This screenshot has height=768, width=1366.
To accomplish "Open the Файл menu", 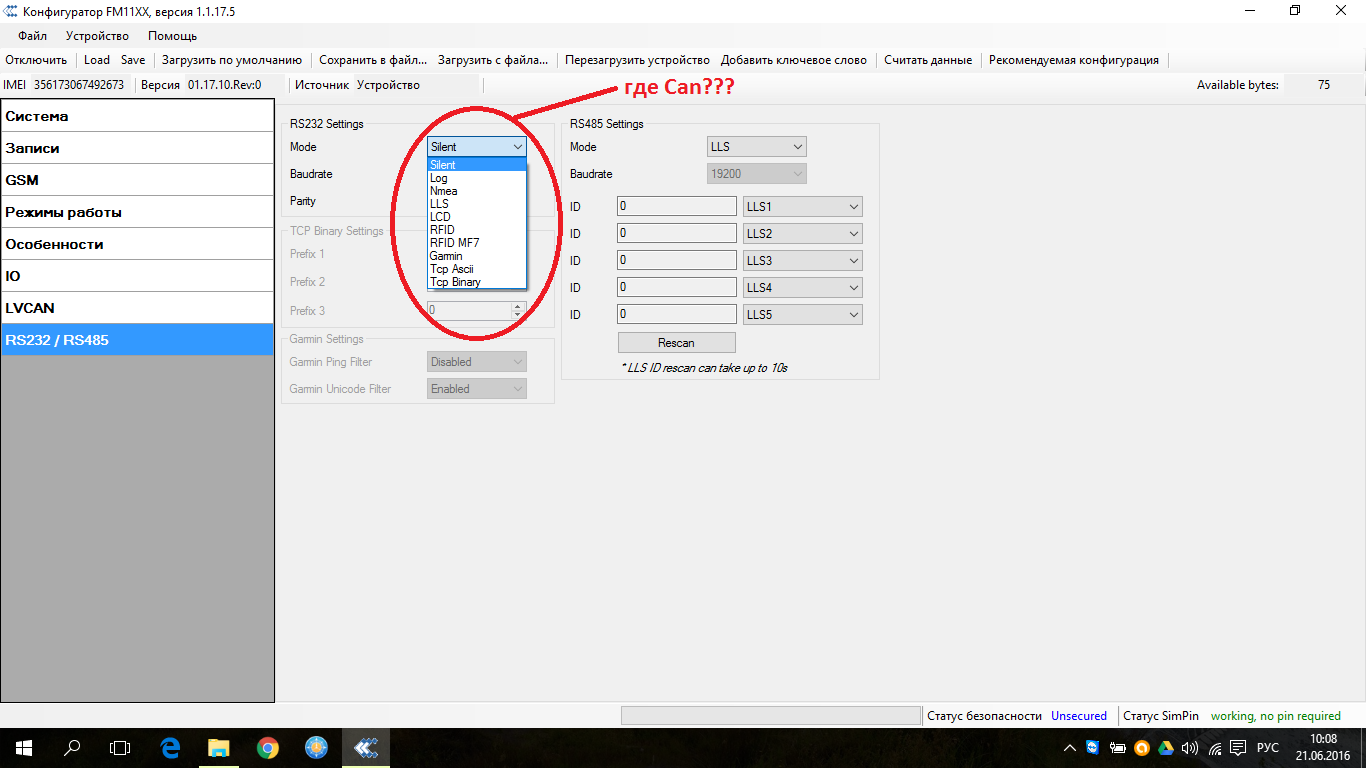I will 32,36.
